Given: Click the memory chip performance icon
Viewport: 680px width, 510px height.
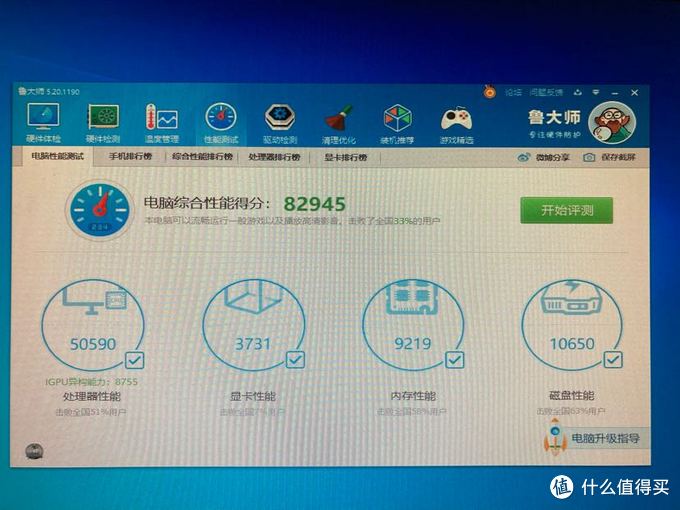Looking at the screenshot, I should (x=412, y=297).
